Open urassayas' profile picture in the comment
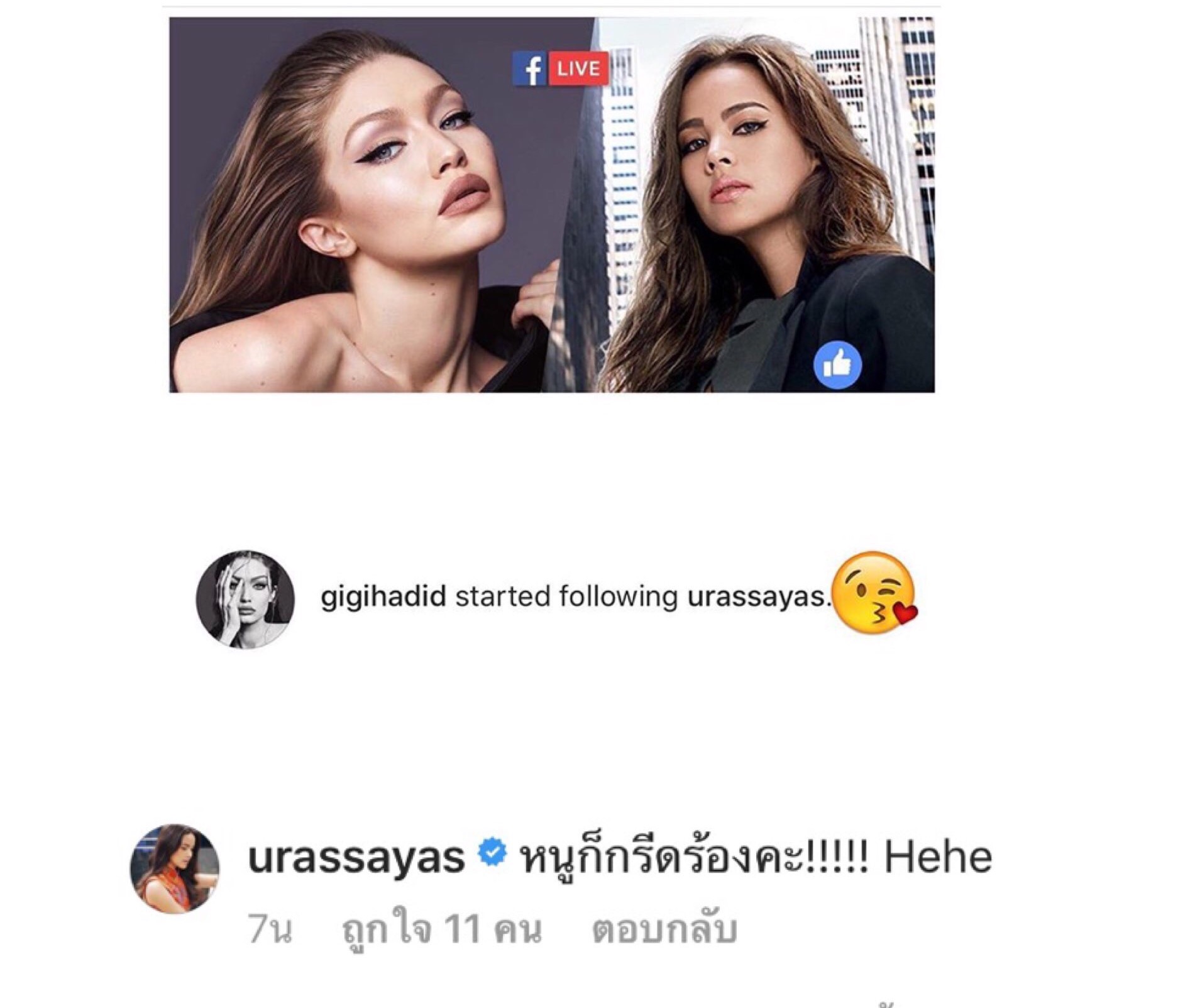This screenshot has width=1178, height=1008. coord(174,868)
